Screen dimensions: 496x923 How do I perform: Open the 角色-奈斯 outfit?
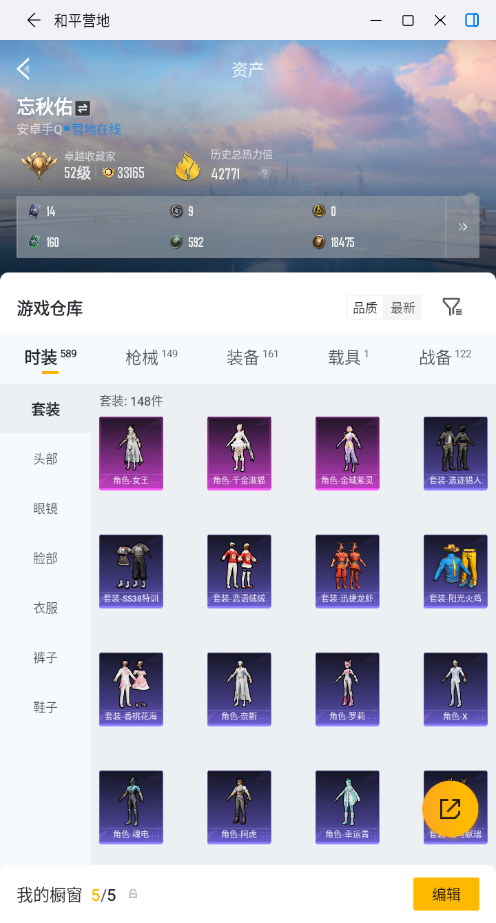[239, 689]
